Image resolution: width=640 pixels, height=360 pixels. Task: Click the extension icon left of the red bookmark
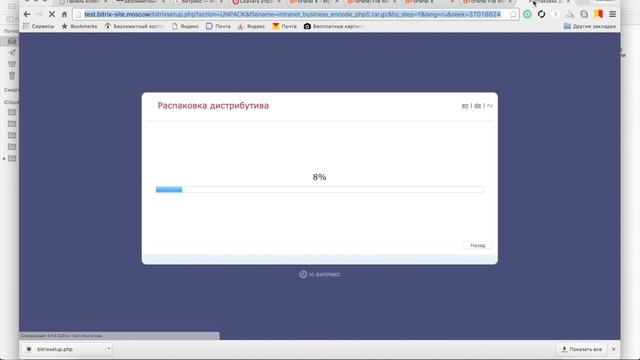(x=584, y=14)
